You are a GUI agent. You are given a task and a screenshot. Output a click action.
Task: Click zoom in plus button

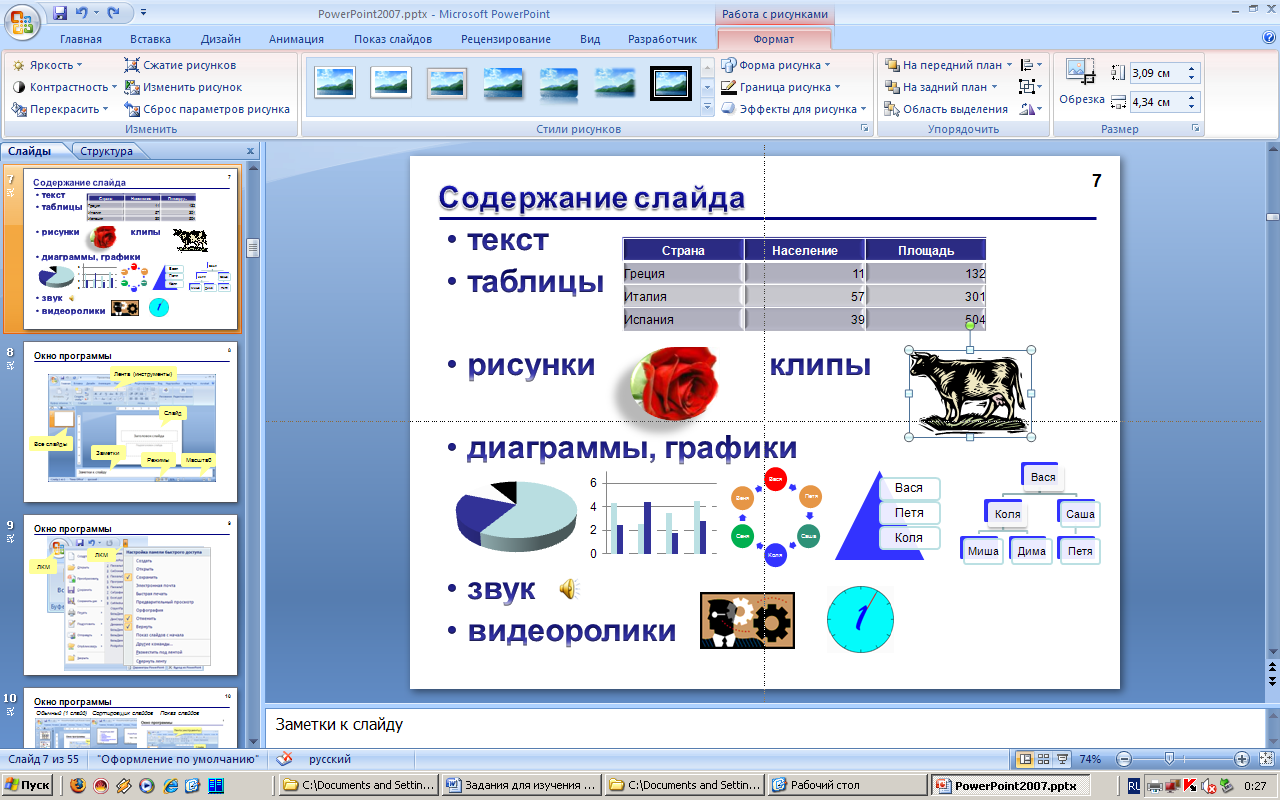pyautogui.click(x=1242, y=759)
